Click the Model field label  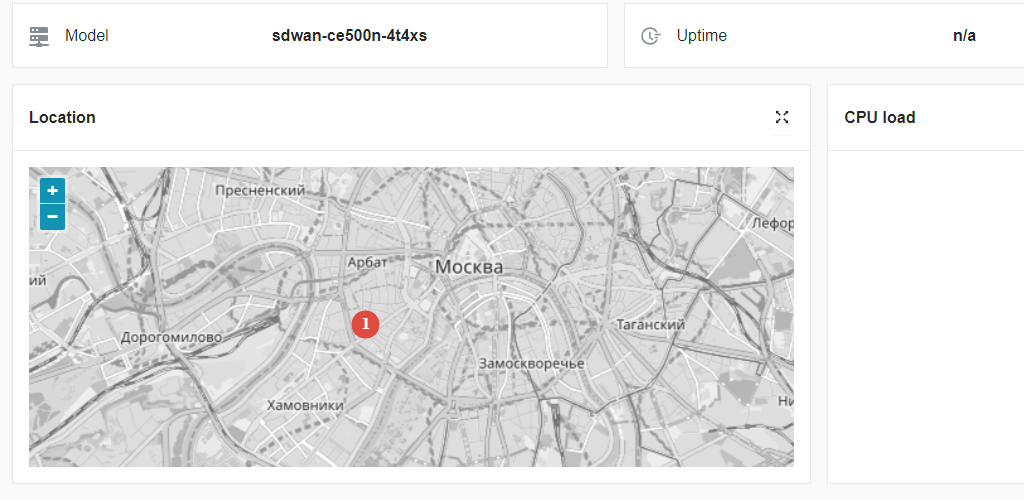pyautogui.click(x=87, y=36)
